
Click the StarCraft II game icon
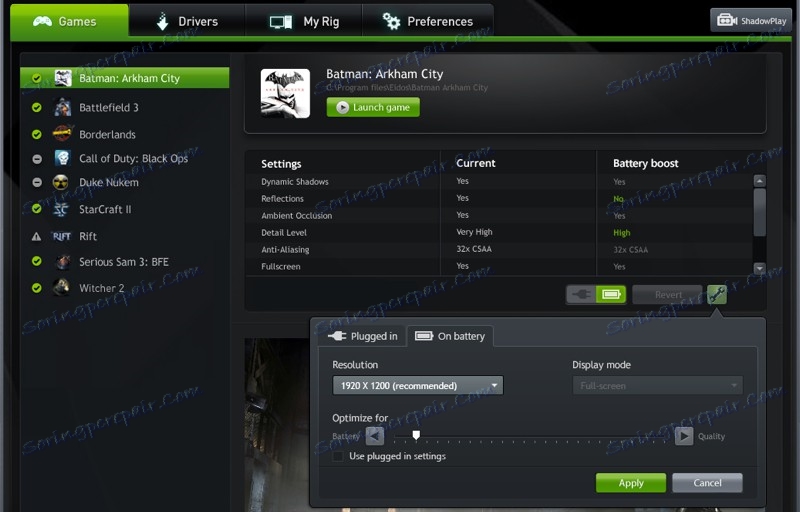point(61,210)
